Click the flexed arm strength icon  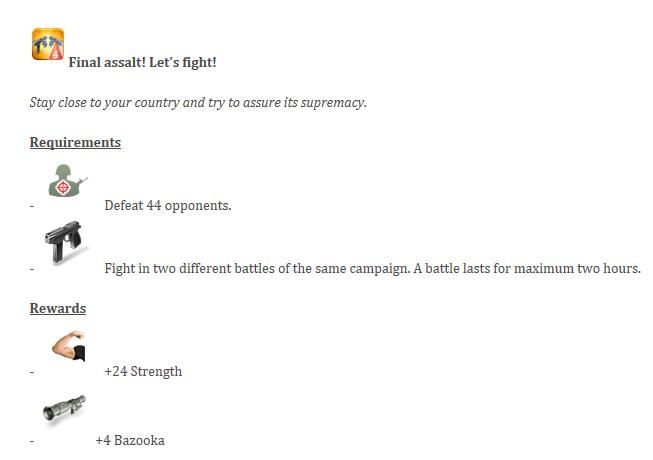coord(69,346)
